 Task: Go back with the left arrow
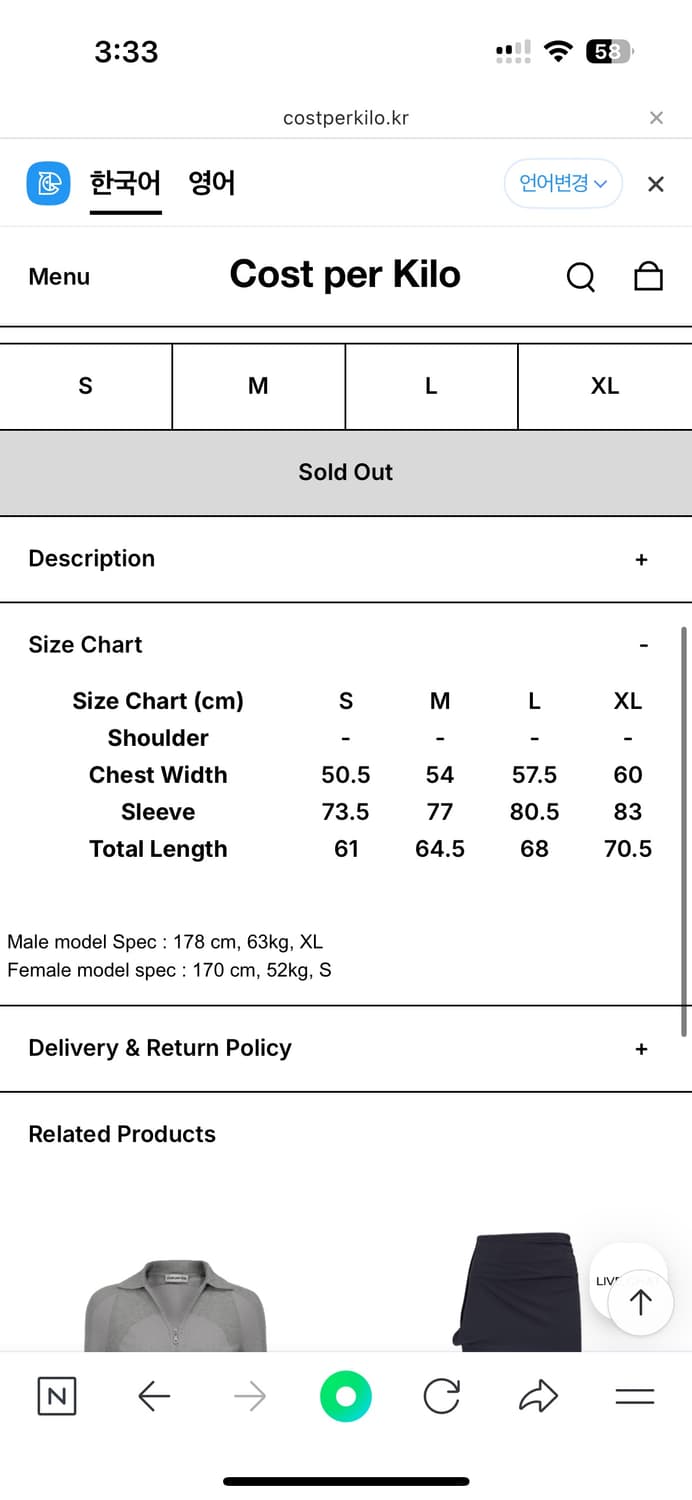pos(153,1396)
